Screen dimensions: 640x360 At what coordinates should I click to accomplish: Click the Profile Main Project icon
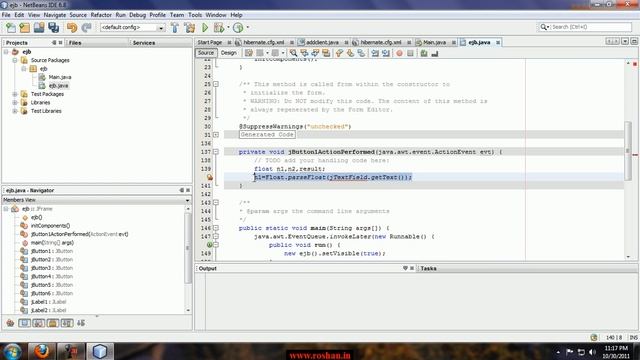click(x=238, y=27)
